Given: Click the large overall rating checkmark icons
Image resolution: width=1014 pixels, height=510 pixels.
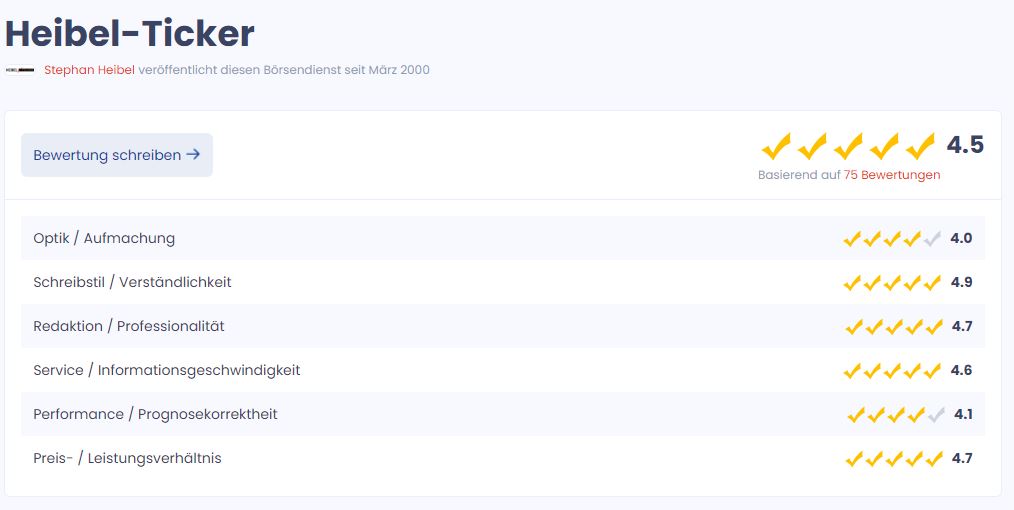Looking at the screenshot, I should click(x=848, y=147).
